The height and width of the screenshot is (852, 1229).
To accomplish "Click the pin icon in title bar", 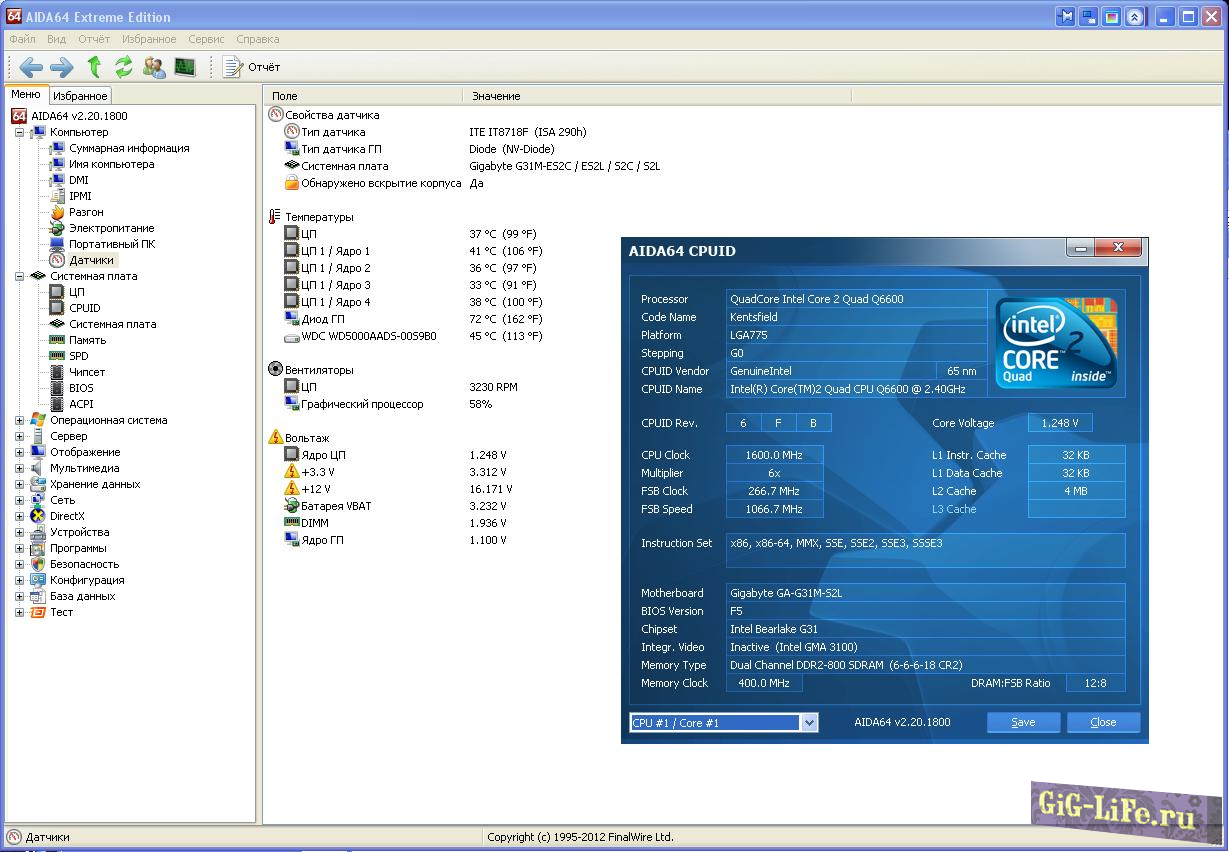I will click(x=1066, y=17).
